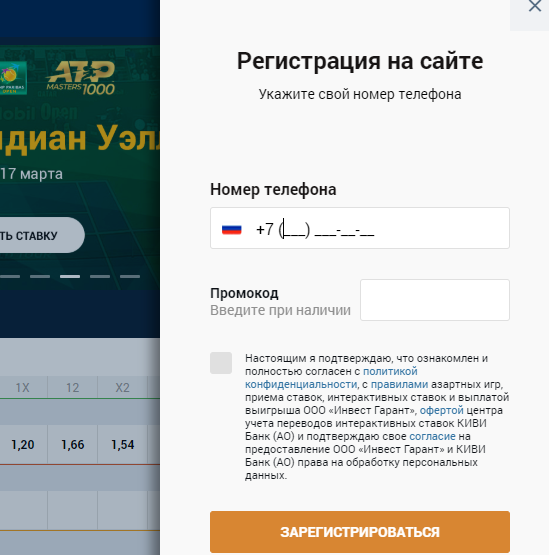The width and height of the screenshot is (549, 555).
Task: Click the Промокод input field
Action: (x=435, y=300)
